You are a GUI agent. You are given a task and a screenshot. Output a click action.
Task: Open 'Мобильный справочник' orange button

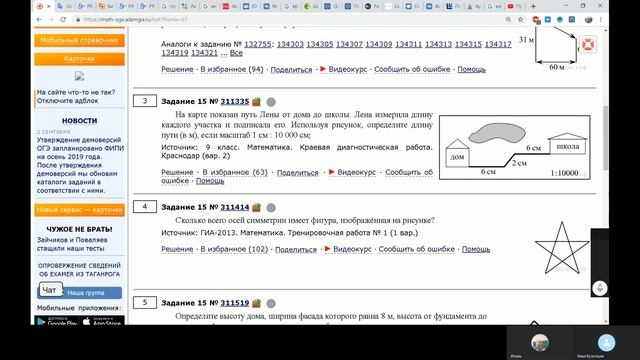(x=79, y=40)
